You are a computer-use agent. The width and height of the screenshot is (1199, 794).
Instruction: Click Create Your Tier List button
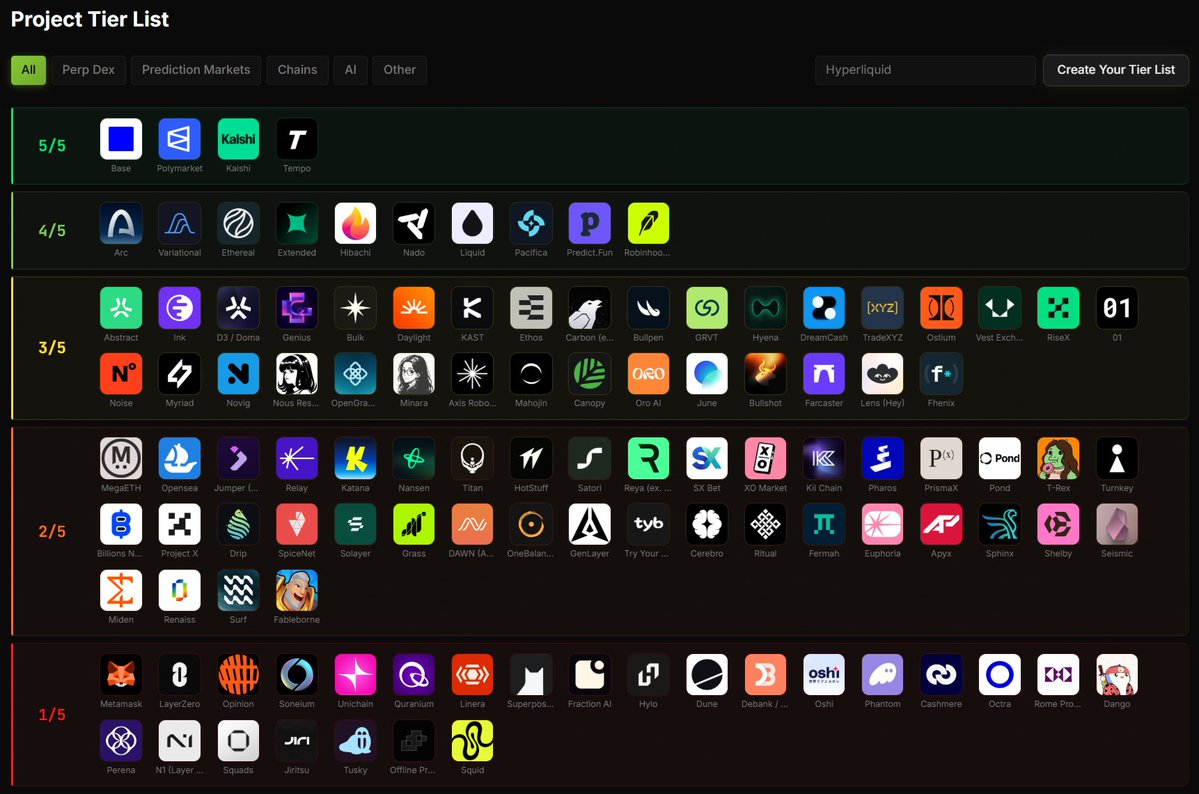(1116, 70)
